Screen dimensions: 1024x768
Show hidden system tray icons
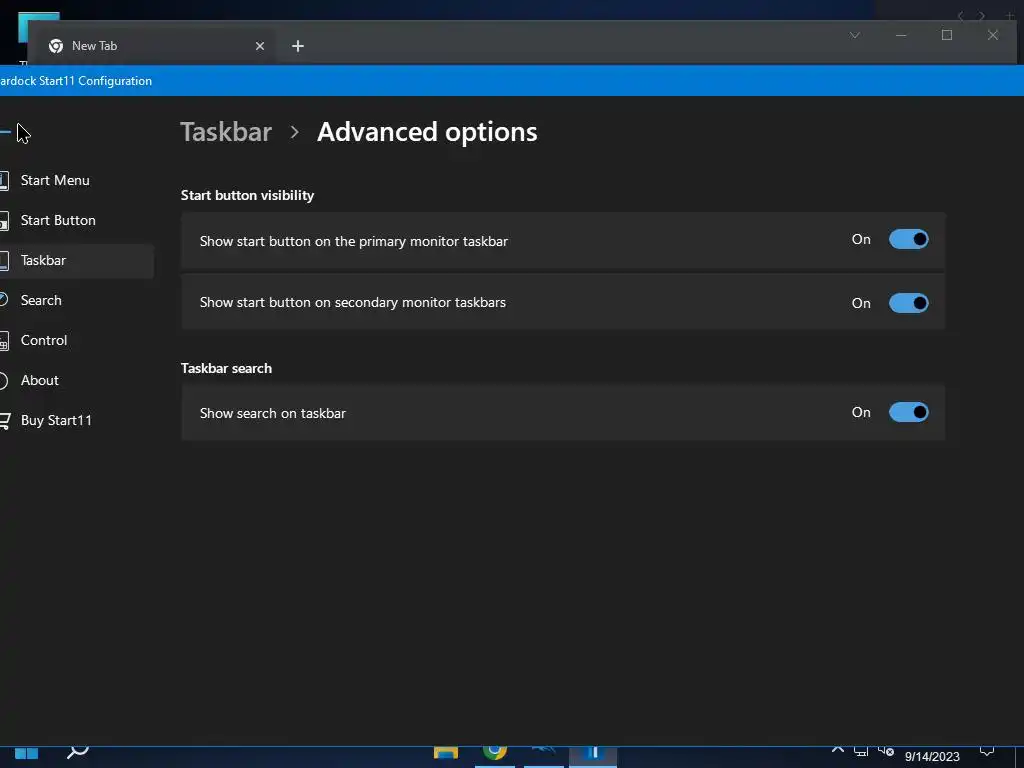(838, 750)
